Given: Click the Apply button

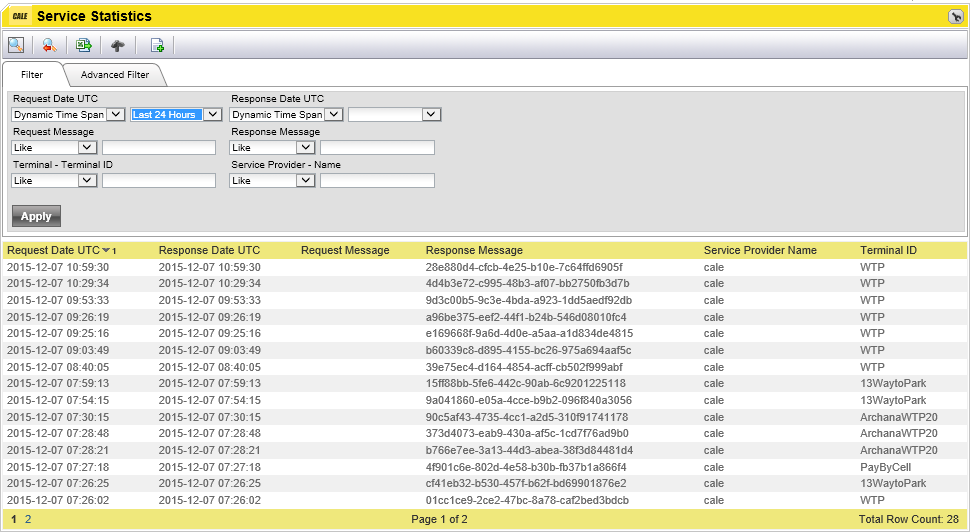Looking at the screenshot, I should 36,216.
